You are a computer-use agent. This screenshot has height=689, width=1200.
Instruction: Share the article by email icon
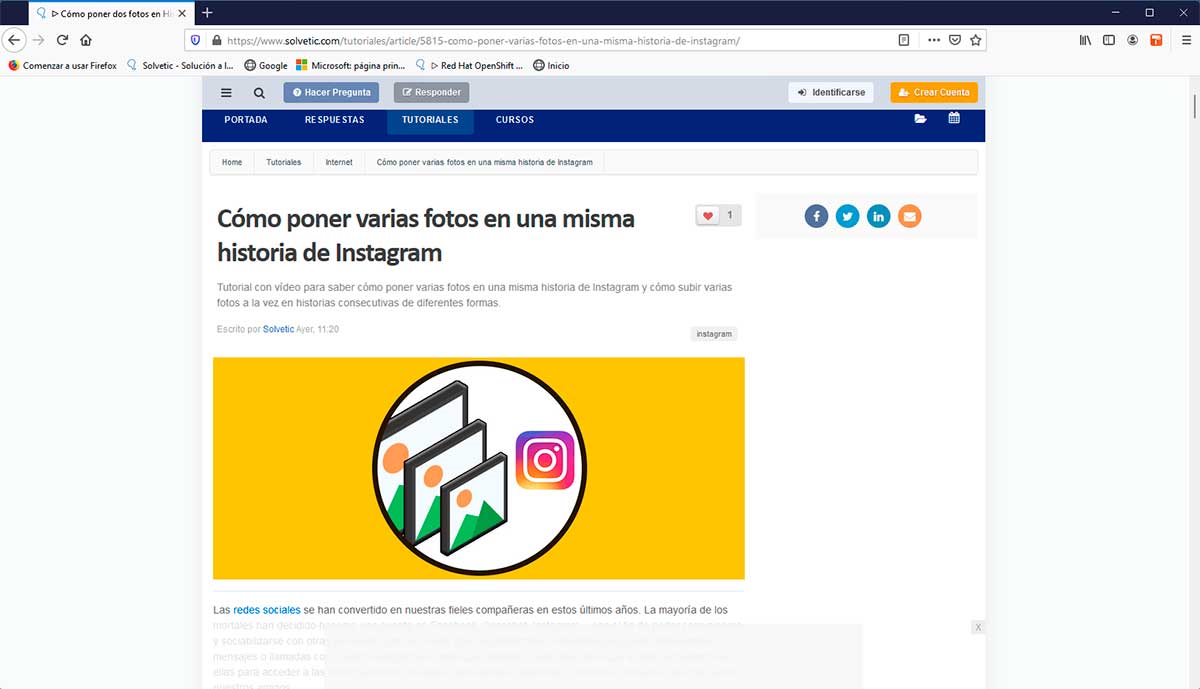pyautogui.click(x=909, y=216)
